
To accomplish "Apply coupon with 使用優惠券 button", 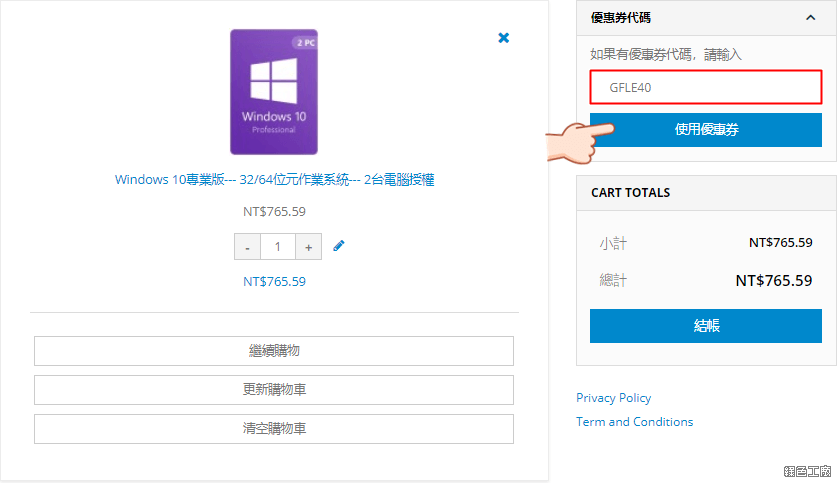I will 706,130.
